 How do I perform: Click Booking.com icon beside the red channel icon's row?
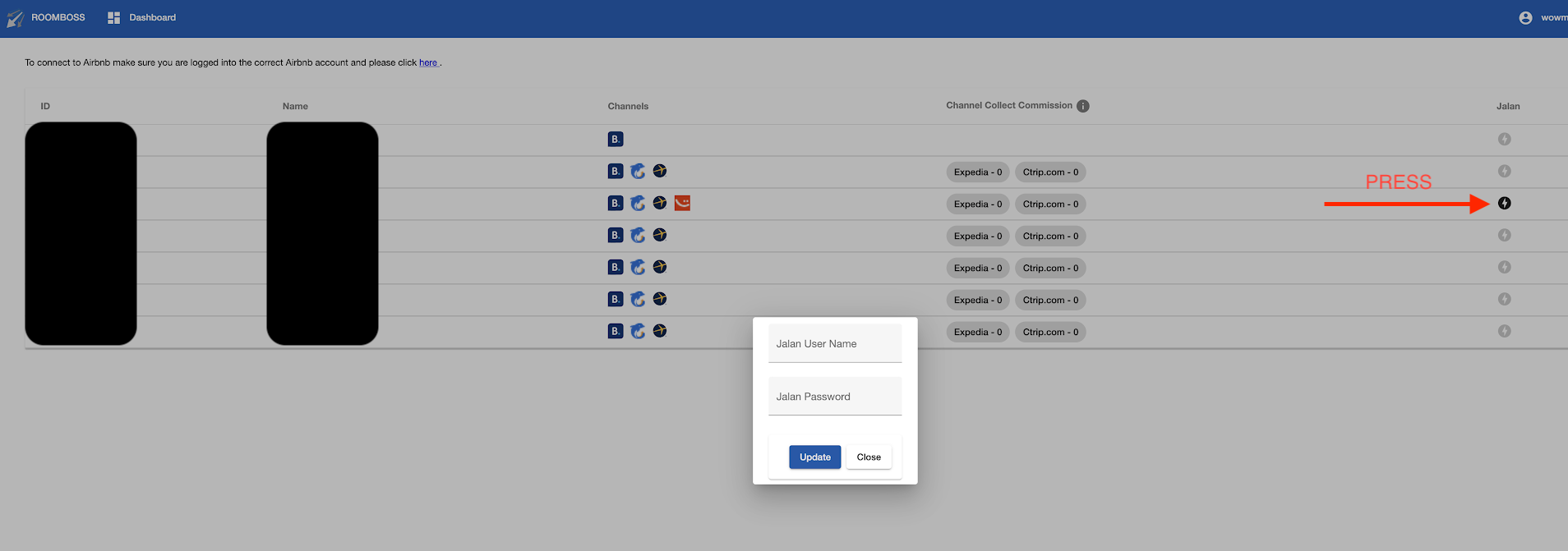(616, 203)
